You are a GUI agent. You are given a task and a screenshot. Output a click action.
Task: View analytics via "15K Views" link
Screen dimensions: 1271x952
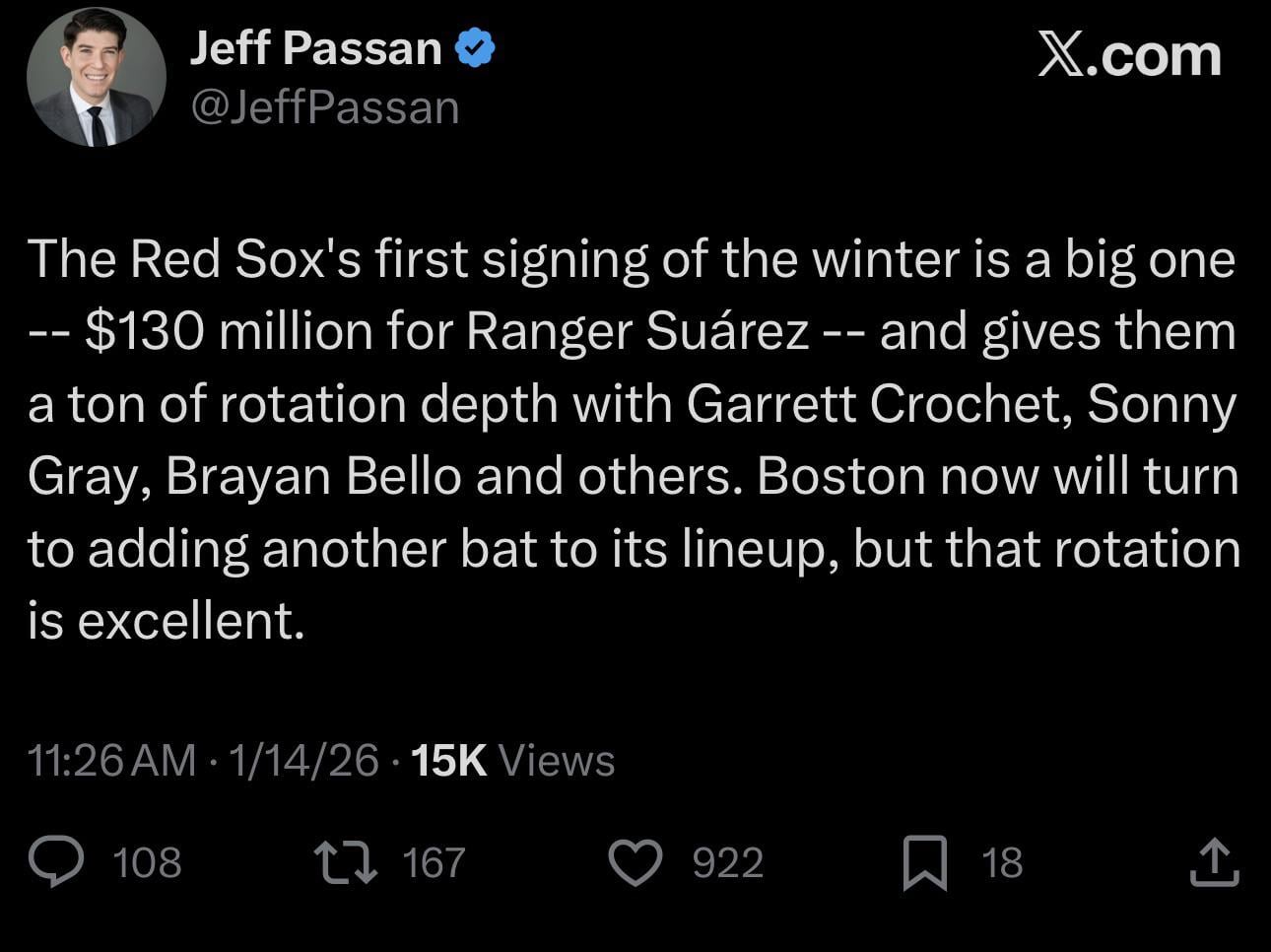tap(512, 760)
